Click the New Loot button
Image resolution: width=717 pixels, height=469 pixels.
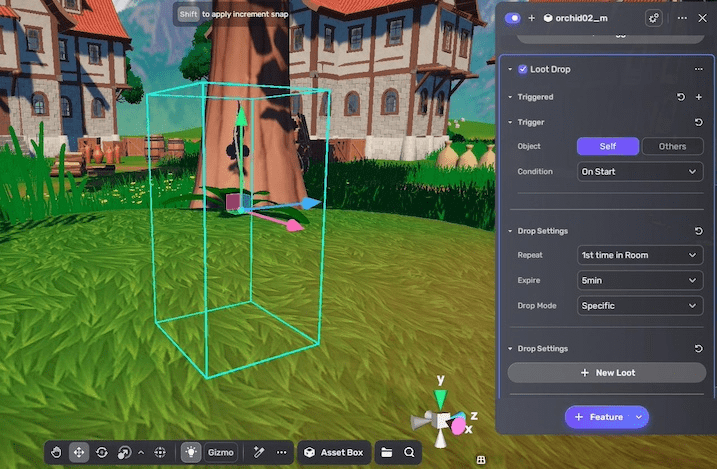(x=607, y=372)
